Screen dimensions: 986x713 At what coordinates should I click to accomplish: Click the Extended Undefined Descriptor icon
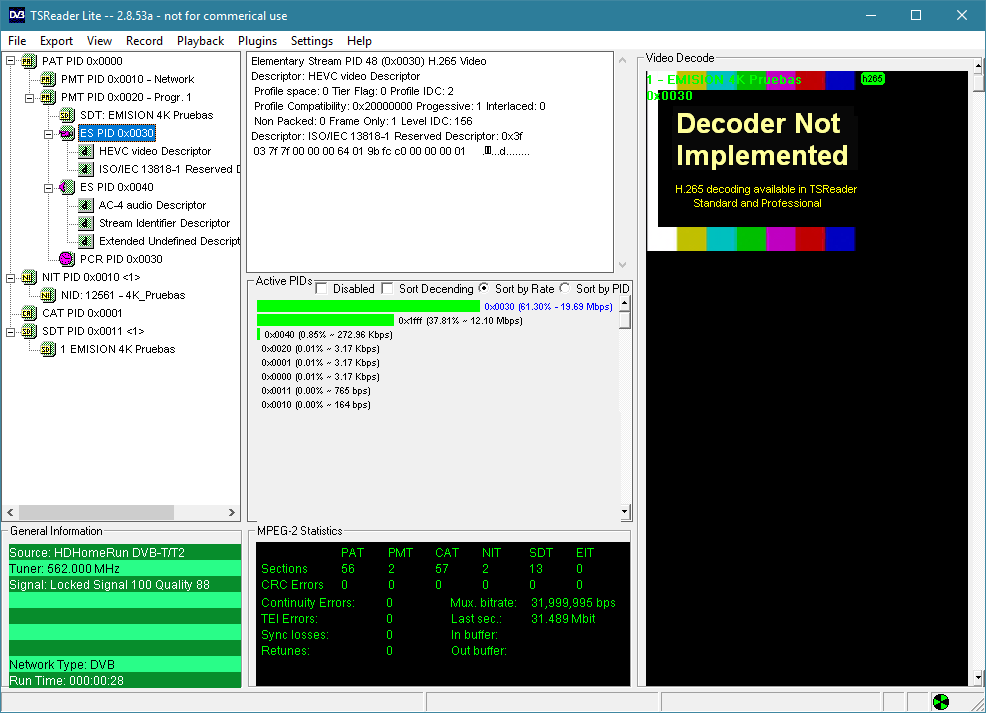(86, 241)
